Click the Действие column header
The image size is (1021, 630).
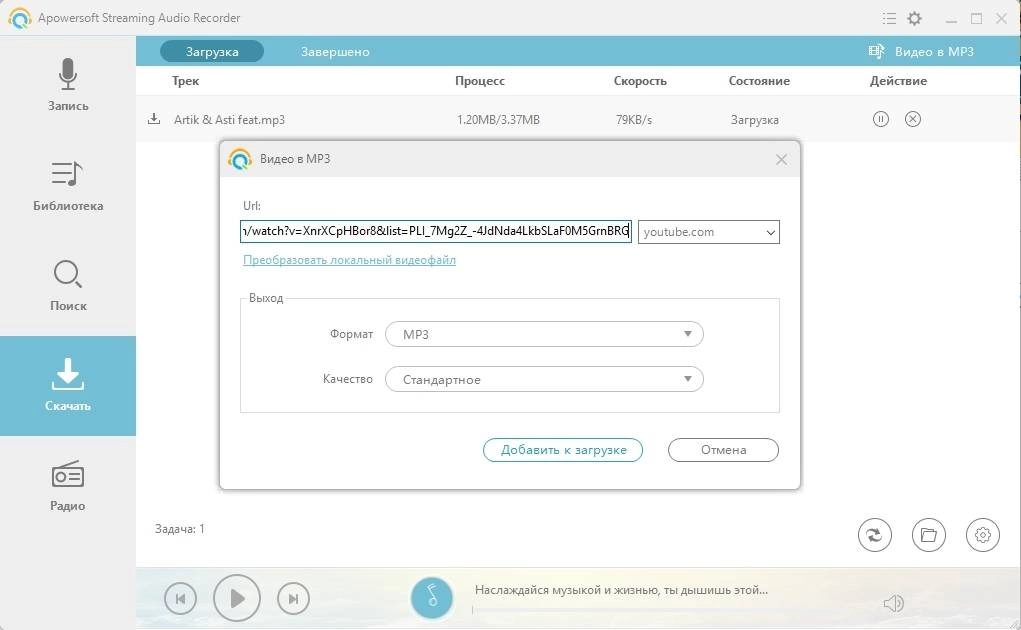(899, 81)
